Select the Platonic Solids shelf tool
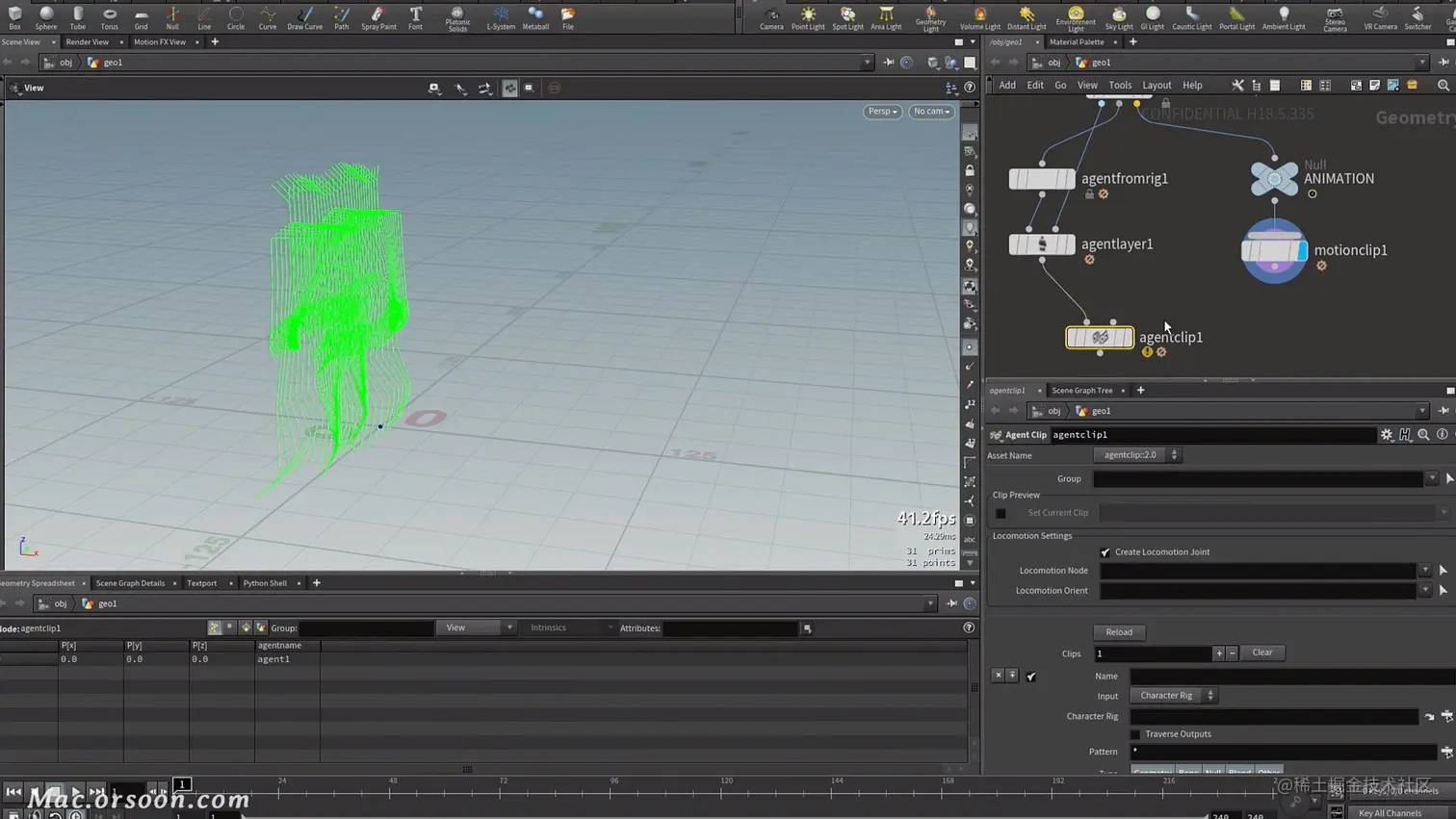1456x819 pixels. coord(457,18)
